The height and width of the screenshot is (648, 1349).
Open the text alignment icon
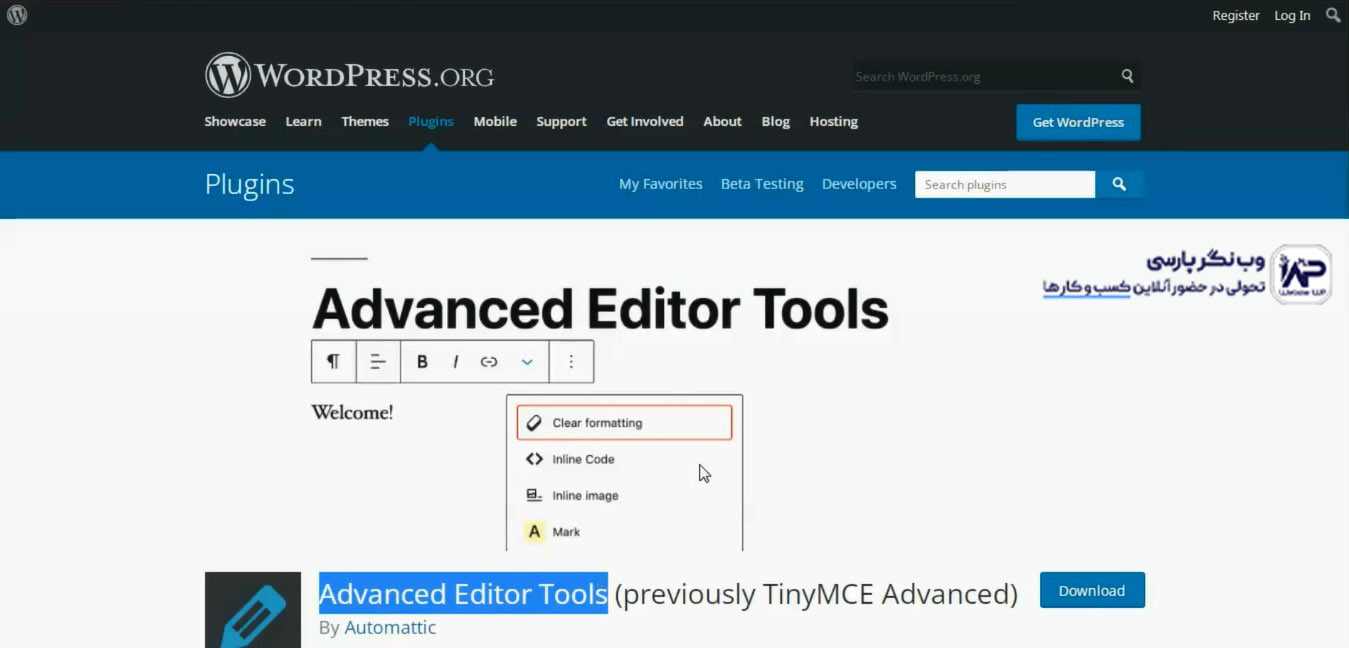pyautogui.click(x=378, y=361)
